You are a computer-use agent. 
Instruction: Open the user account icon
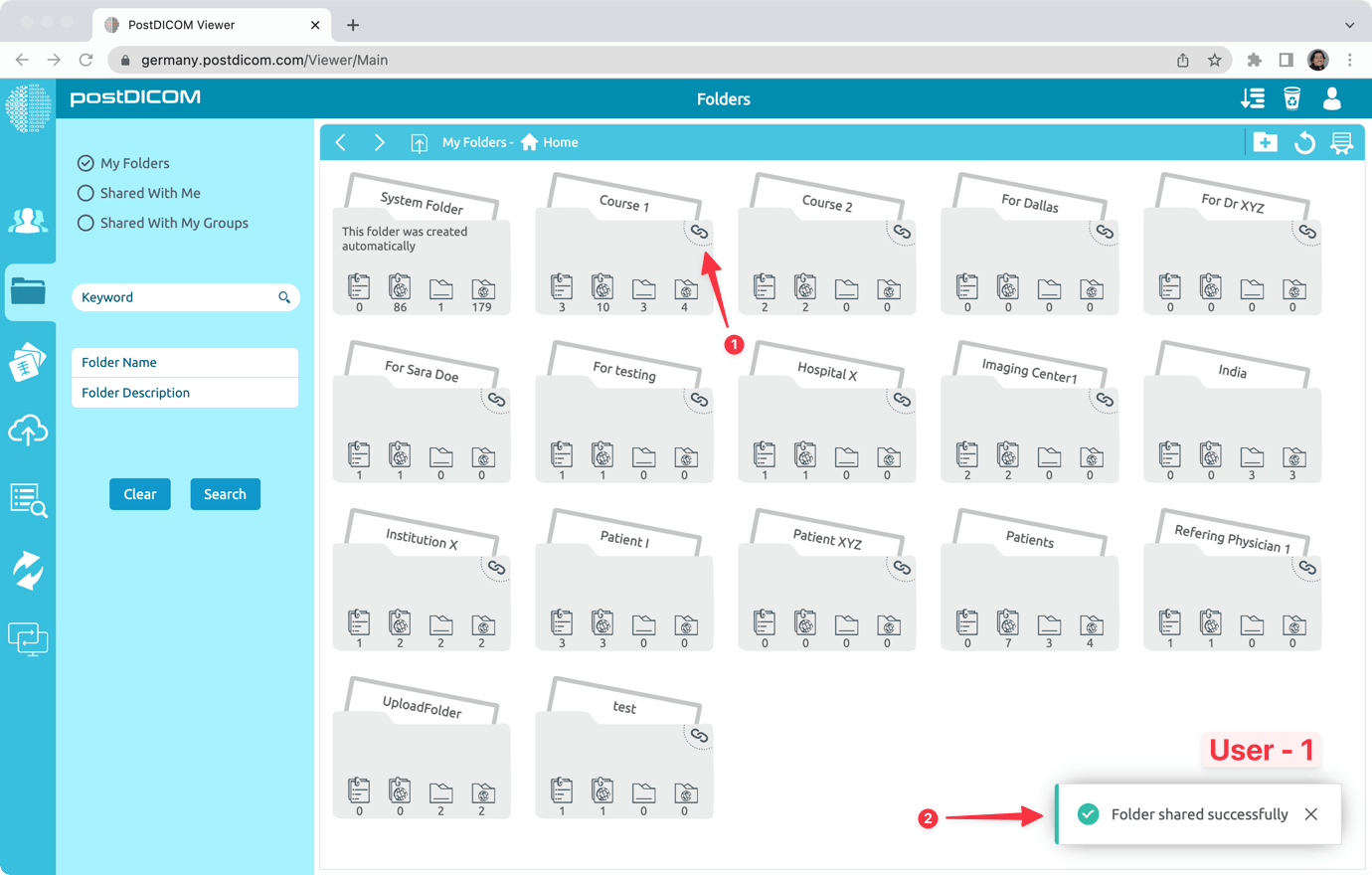(1331, 98)
